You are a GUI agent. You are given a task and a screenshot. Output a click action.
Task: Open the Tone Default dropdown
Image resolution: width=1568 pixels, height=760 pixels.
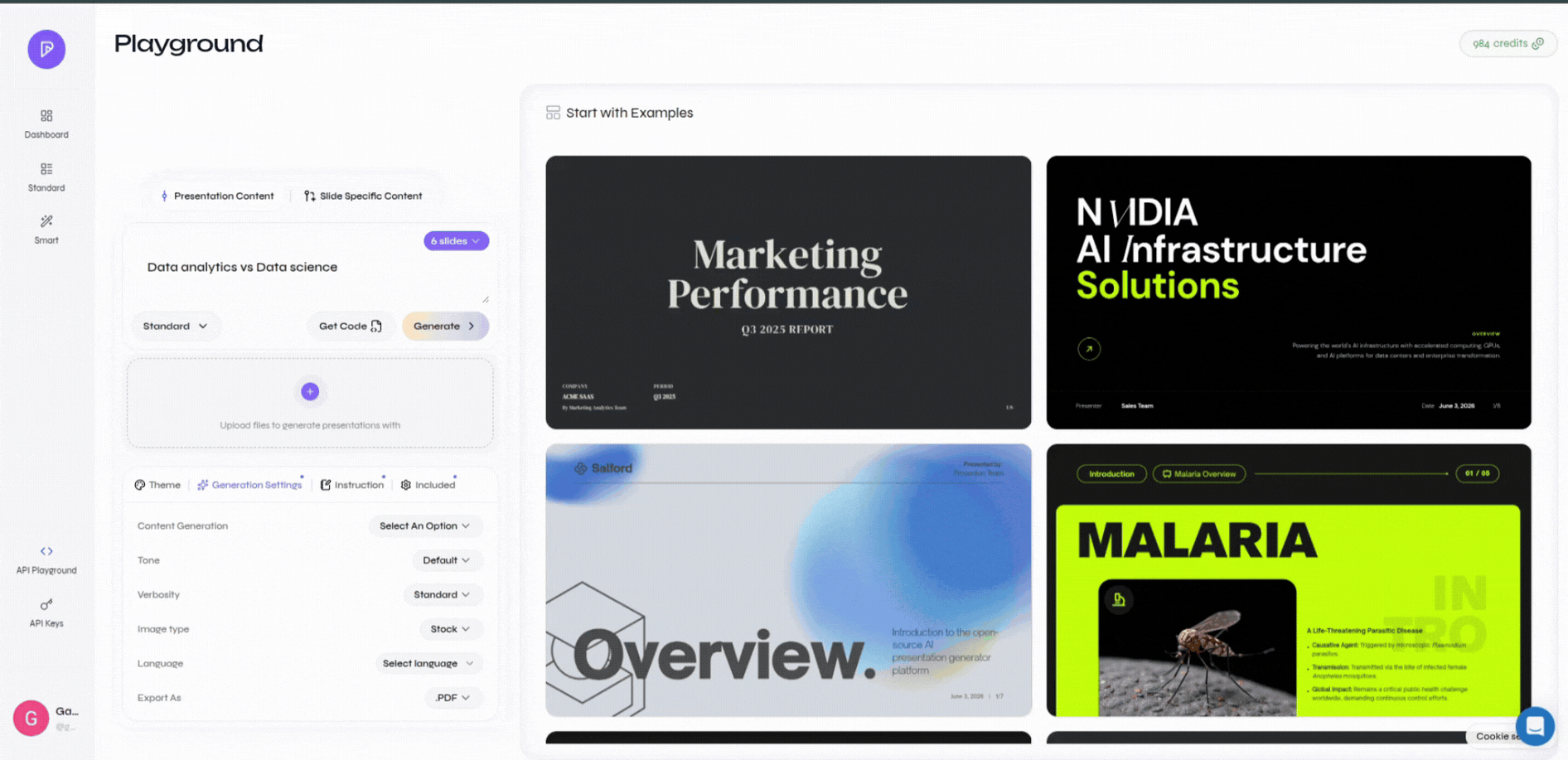(447, 560)
